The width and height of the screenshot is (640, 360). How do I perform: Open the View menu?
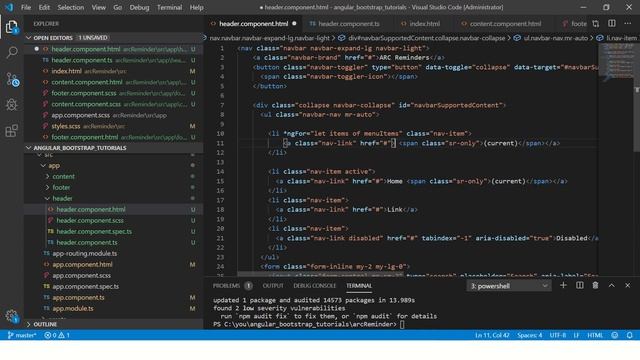[98, 7]
